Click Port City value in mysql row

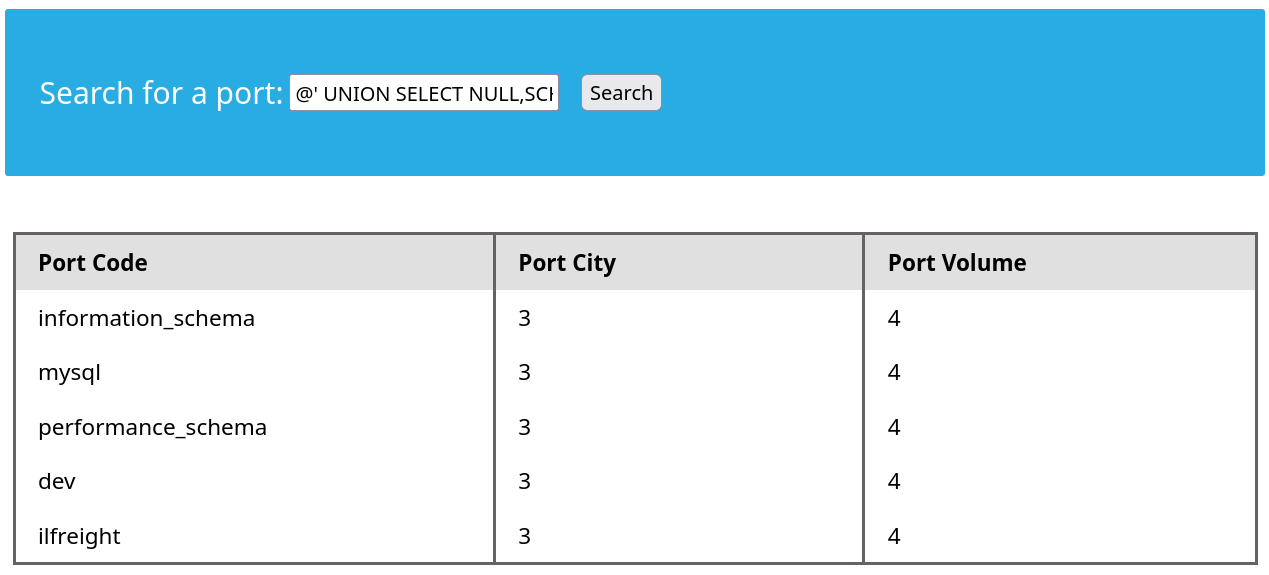pos(525,372)
